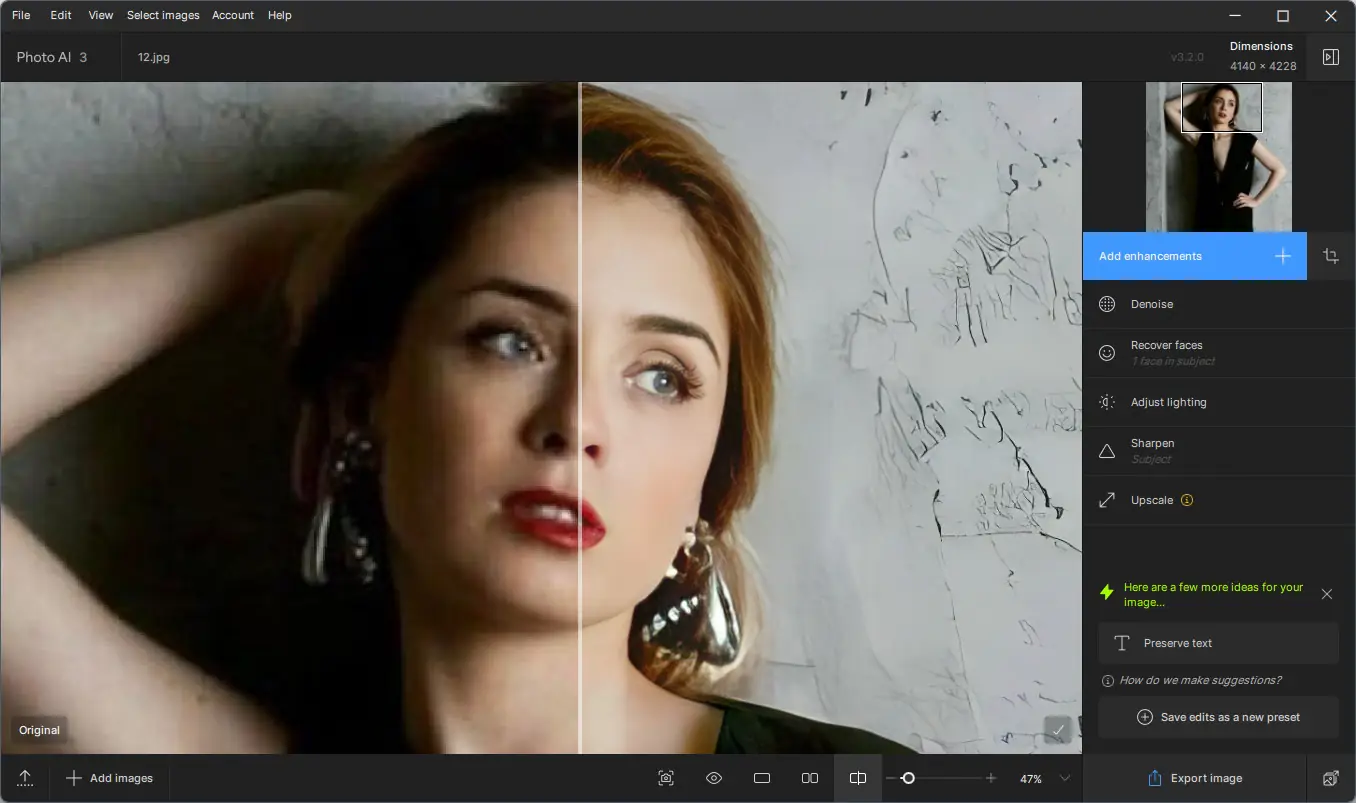Image resolution: width=1356 pixels, height=803 pixels.
Task: Select the split slider view mode
Action: (858, 778)
